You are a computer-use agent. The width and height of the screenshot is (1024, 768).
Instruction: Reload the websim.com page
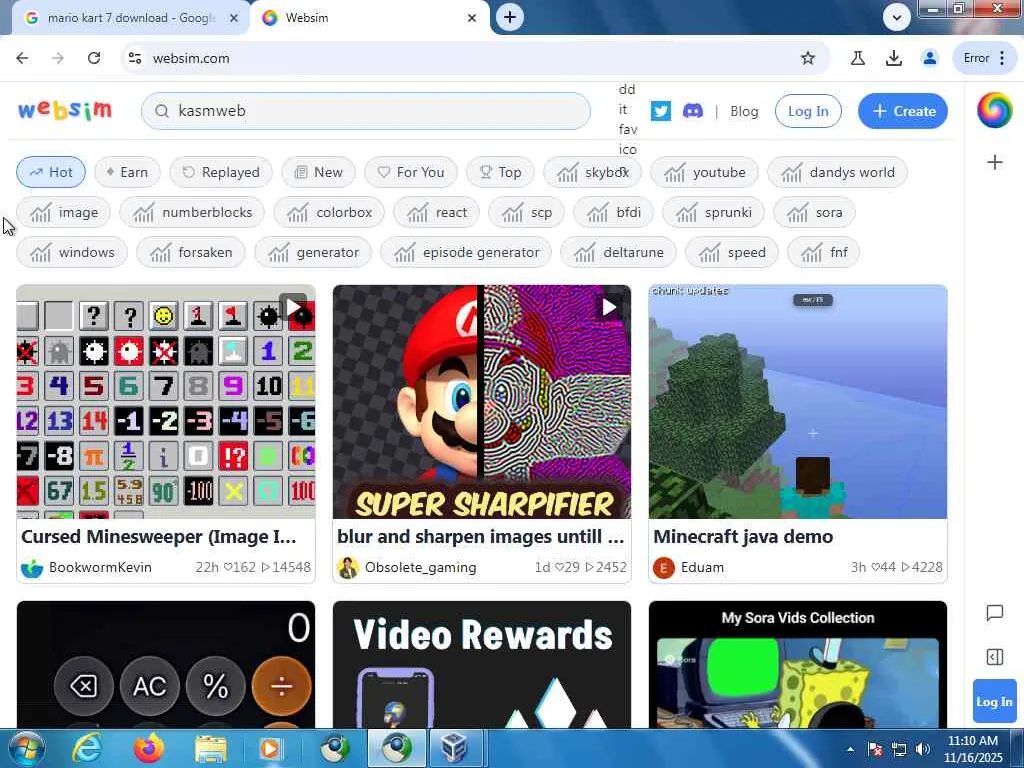pos(94,58)
